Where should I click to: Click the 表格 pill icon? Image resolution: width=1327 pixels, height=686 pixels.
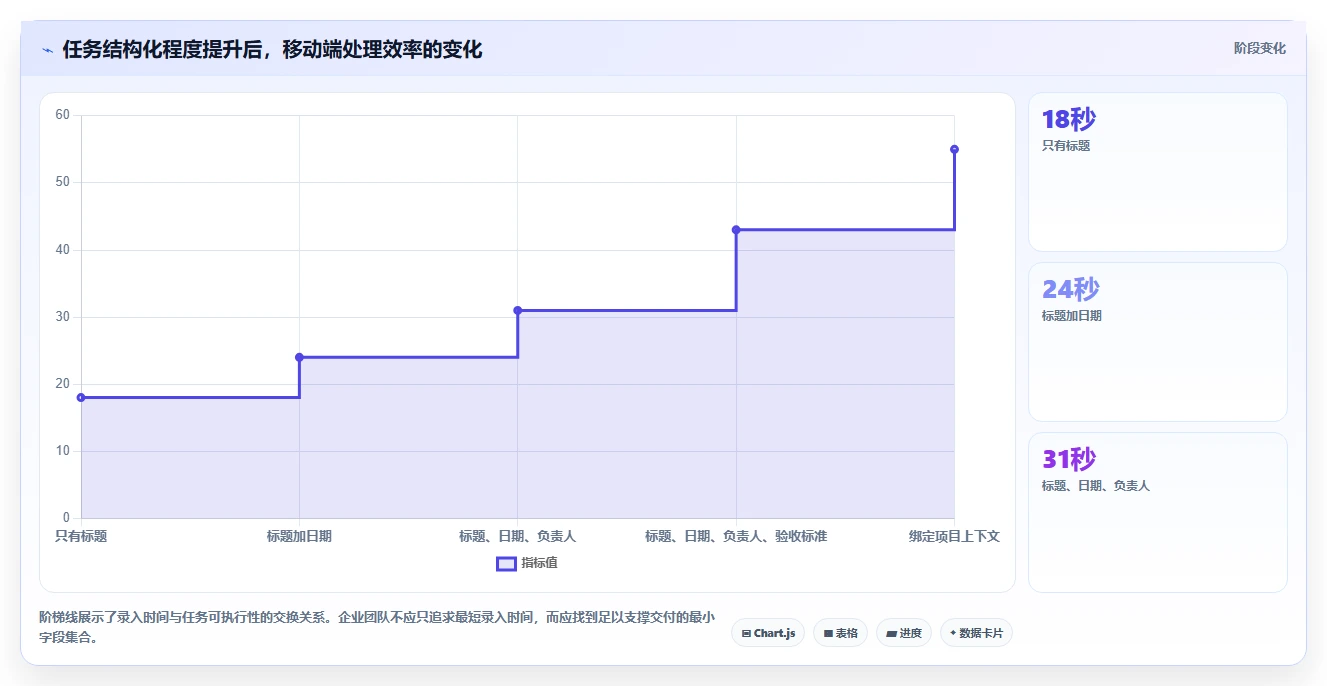[828, 634]
